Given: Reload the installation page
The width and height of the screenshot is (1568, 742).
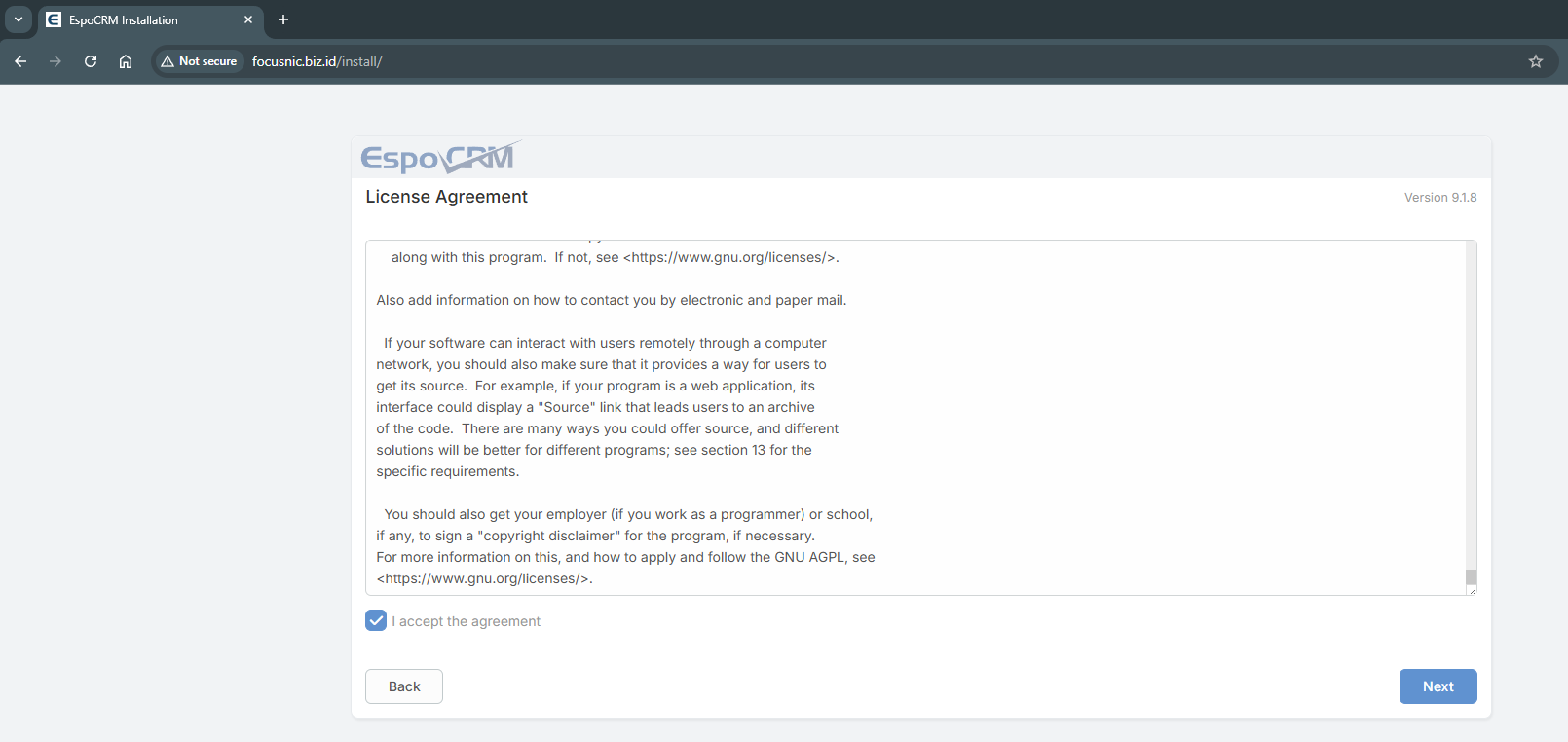Looking at the screenshot, I should pos(91,61).
